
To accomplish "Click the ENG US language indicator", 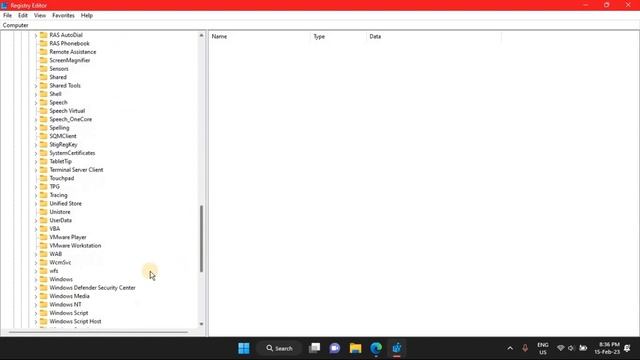I will [542, 349].
